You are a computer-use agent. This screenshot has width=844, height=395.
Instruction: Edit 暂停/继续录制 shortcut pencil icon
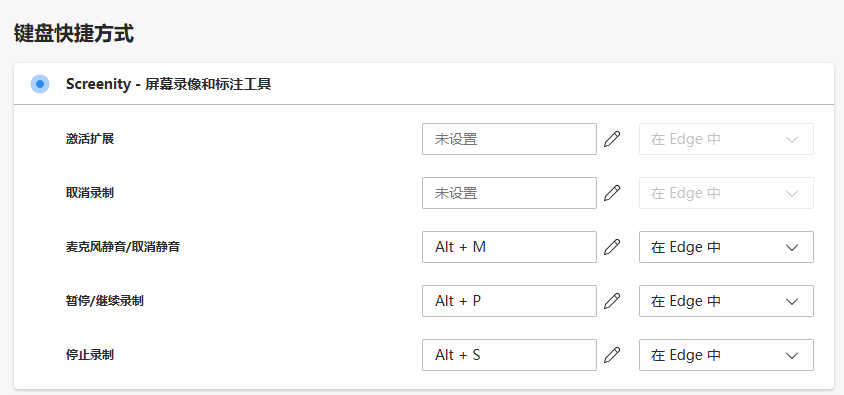tap(612, 301)
